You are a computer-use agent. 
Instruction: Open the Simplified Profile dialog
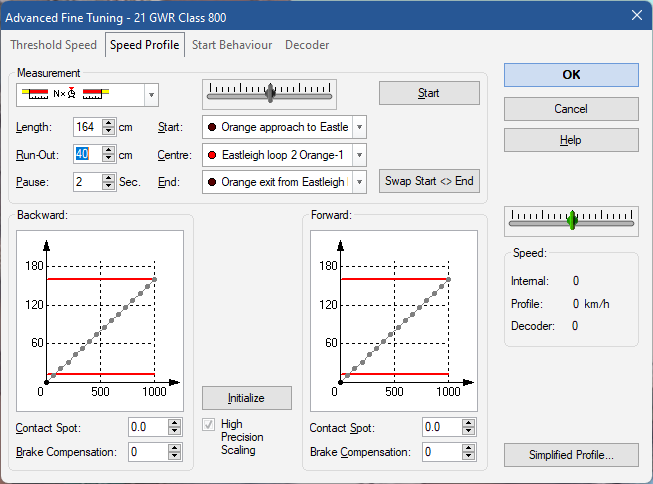(x=571, y=455)
